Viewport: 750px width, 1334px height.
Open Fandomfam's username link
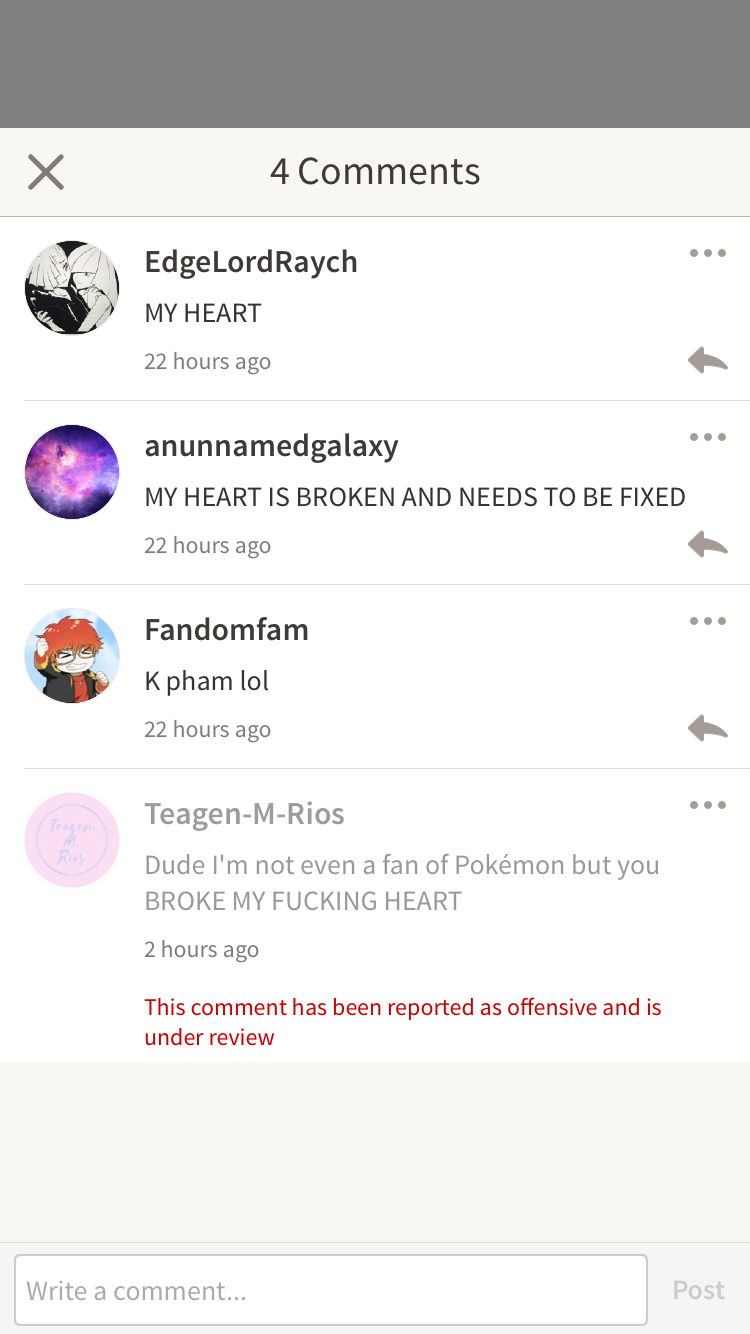click(226, 630)
